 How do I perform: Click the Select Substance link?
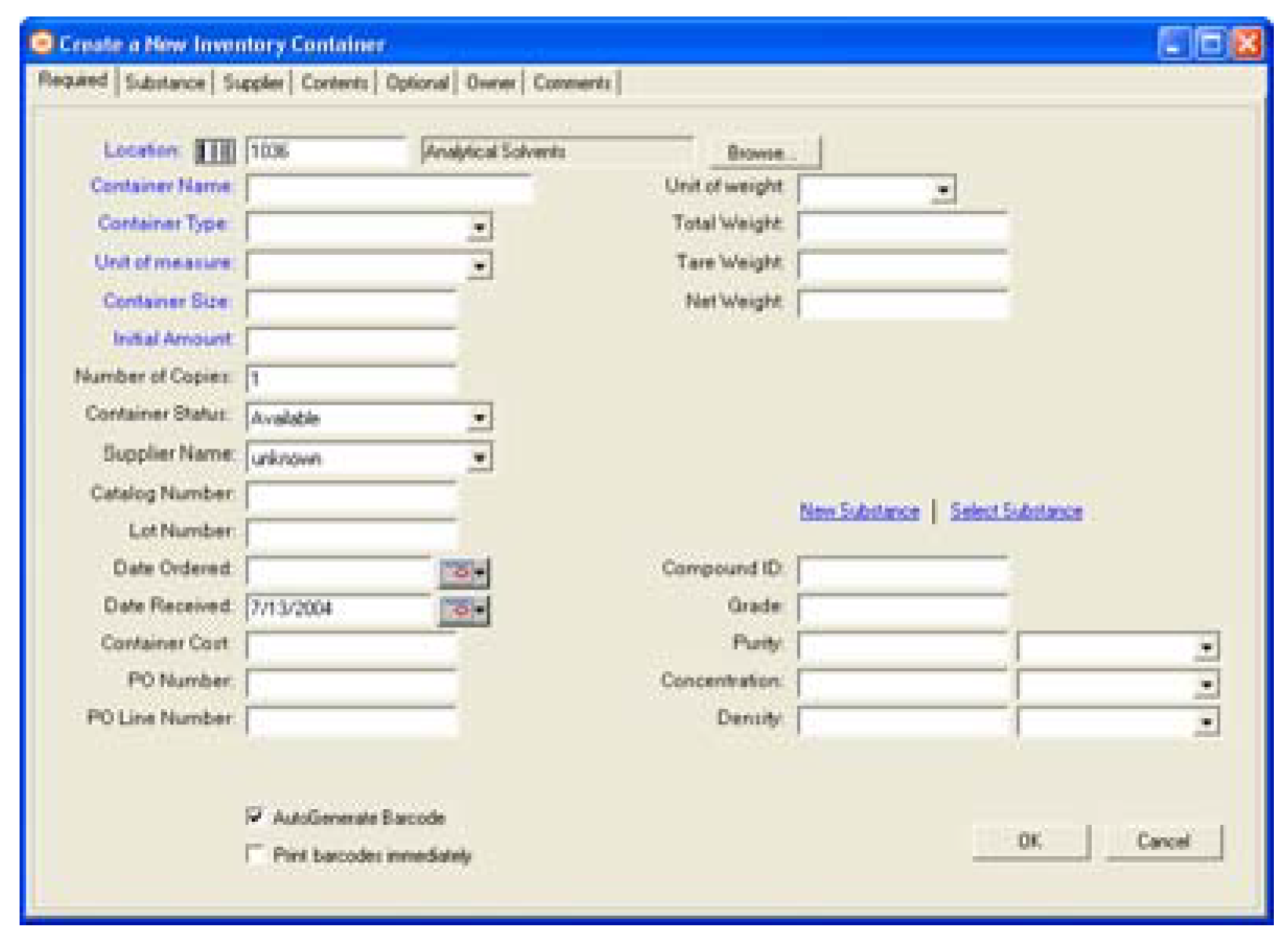tap(1016, 511)
